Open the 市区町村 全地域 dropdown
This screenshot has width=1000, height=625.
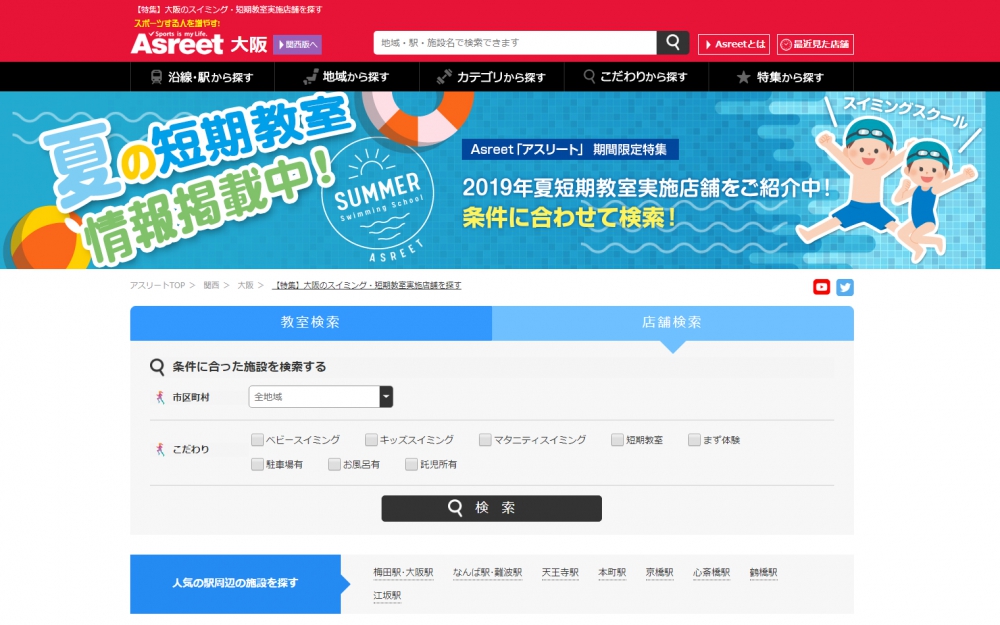click(321, 397)
